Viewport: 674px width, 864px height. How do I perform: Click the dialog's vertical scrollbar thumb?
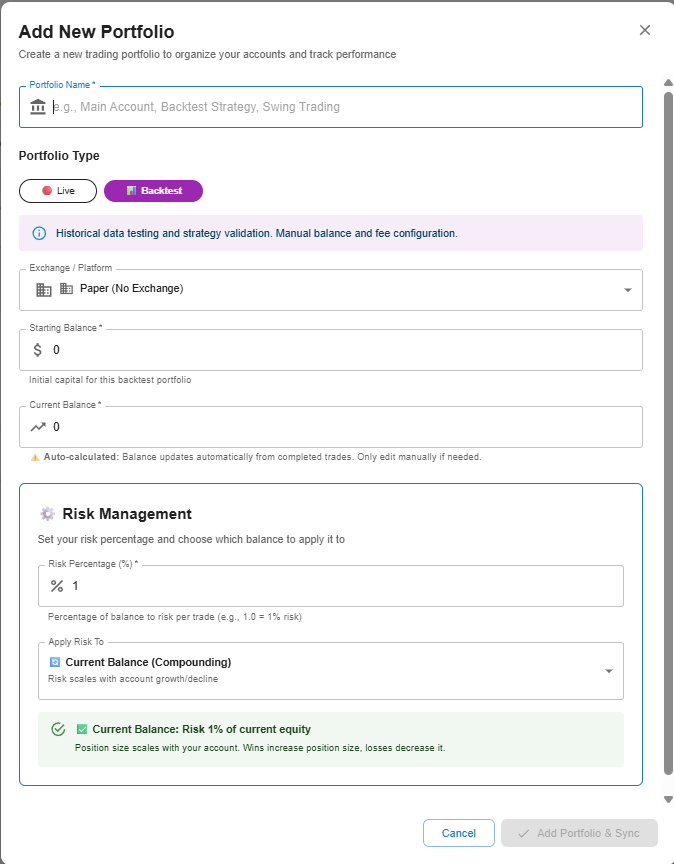tap(668, 433)
